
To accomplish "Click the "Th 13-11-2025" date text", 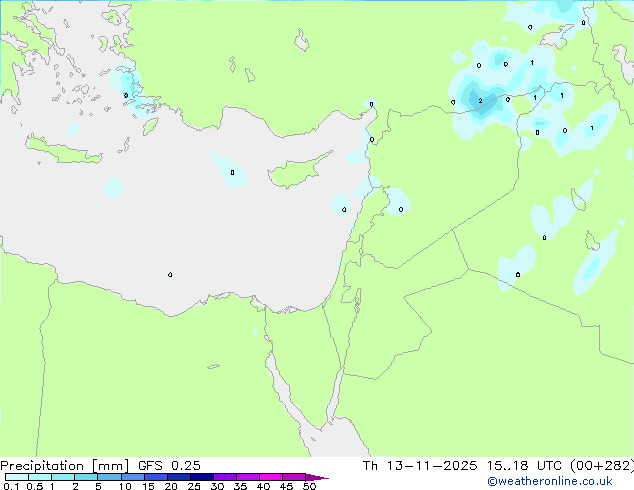I will point(420,466).
